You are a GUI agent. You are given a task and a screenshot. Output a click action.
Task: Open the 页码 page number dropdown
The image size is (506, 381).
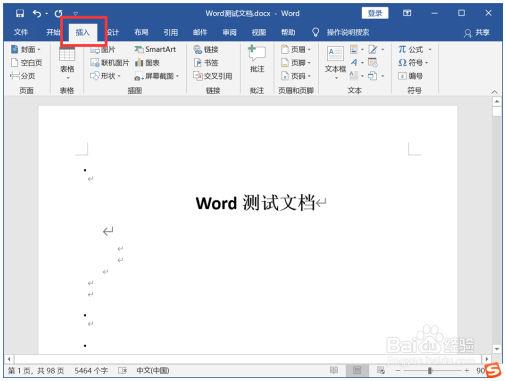click(295, 76)
